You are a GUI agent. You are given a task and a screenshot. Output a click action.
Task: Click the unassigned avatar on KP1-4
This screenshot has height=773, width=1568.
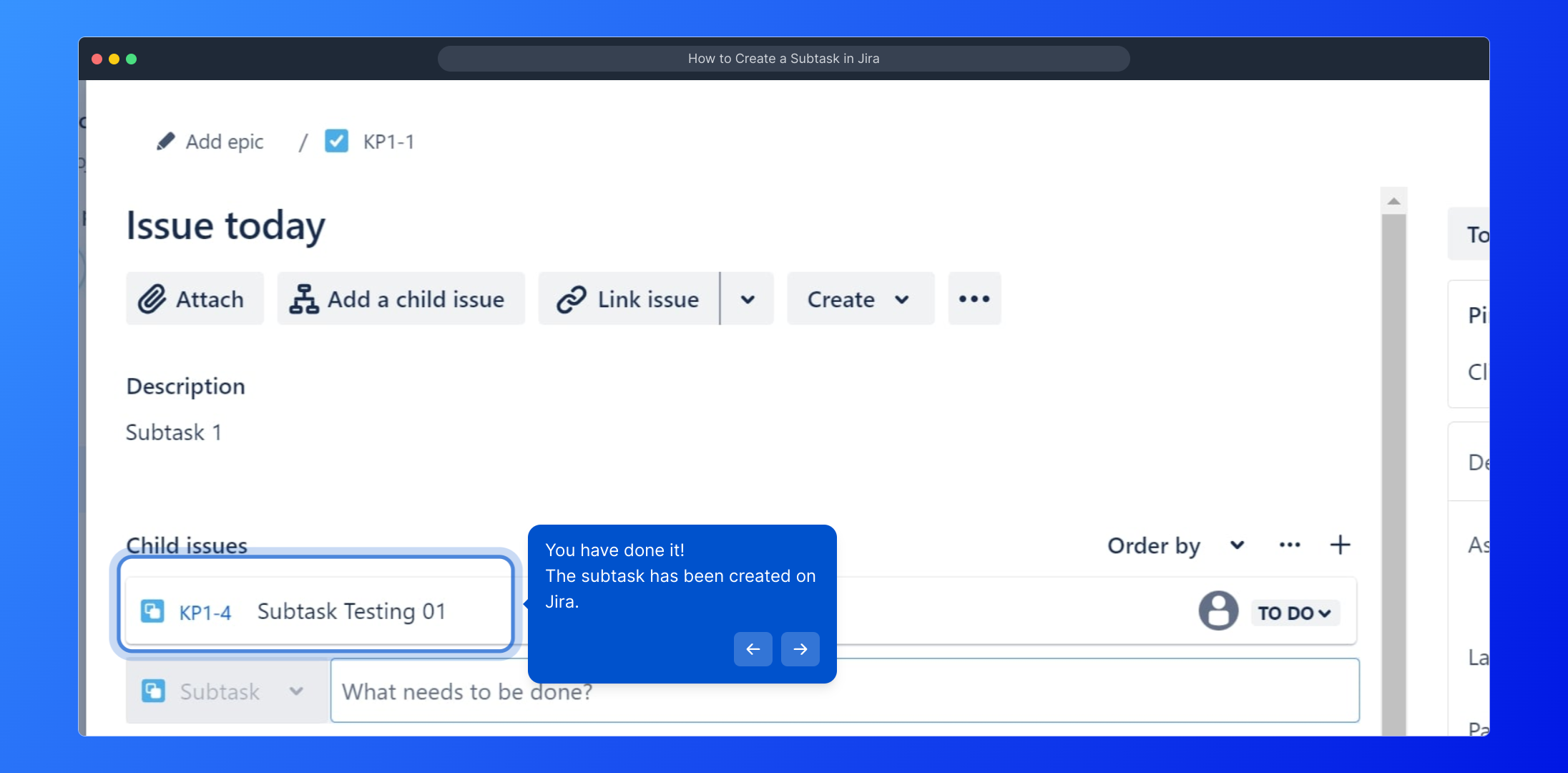tap(1218, 611)
